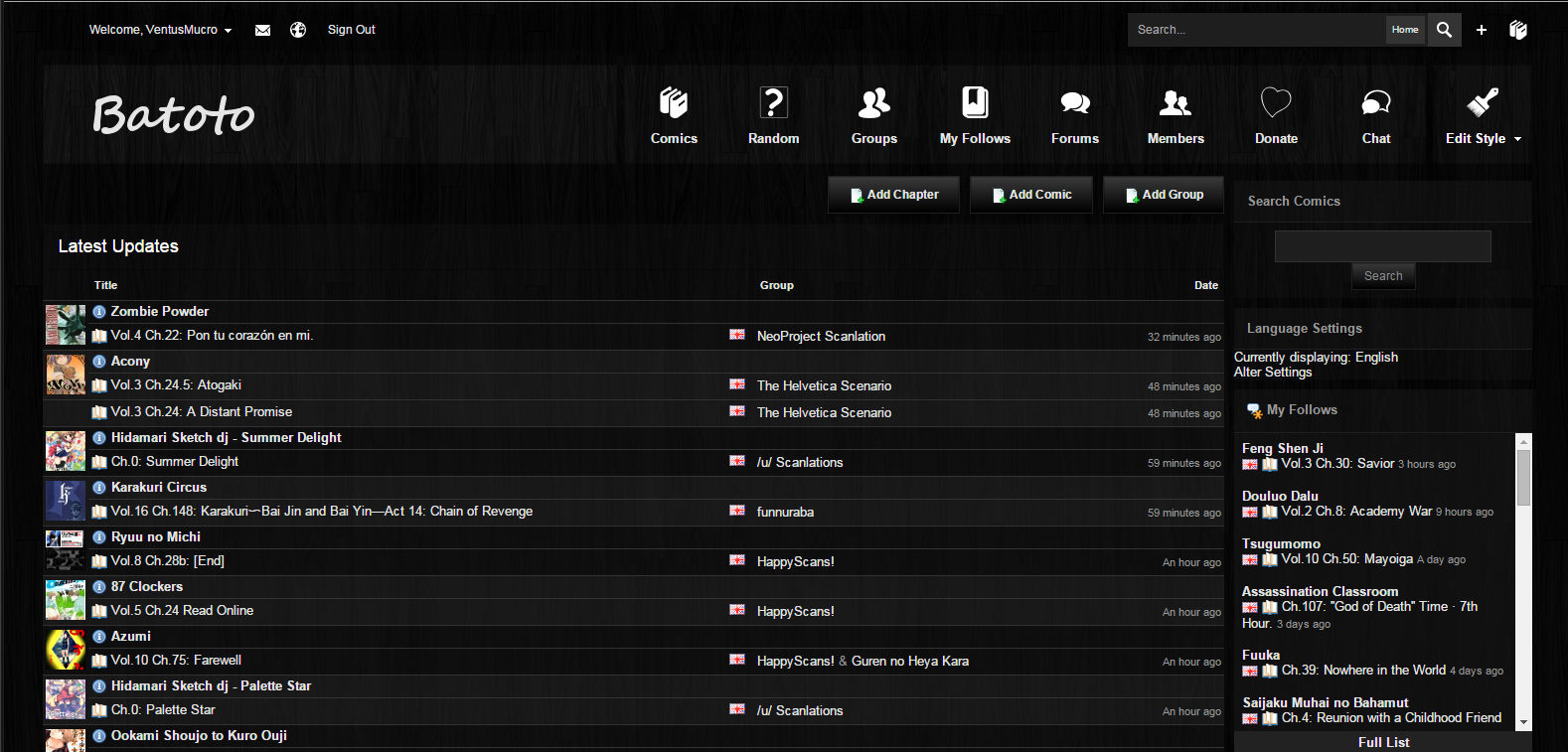The image size is (1568, 752).
Task: Click the book icon beside Vol.4 Ch.22
Action: [x=99, y=336]
